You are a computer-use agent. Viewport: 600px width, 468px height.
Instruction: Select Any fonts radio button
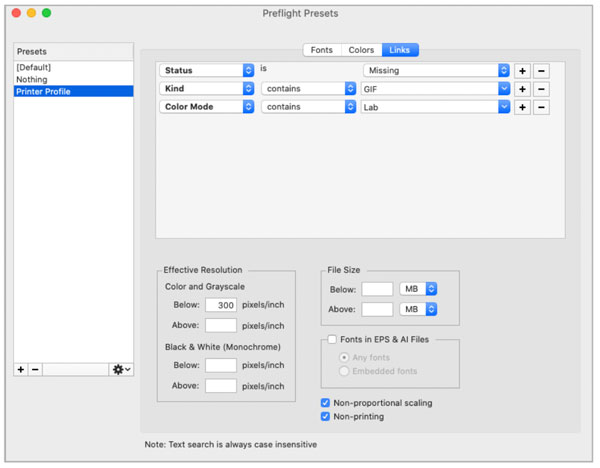[344, 357]
